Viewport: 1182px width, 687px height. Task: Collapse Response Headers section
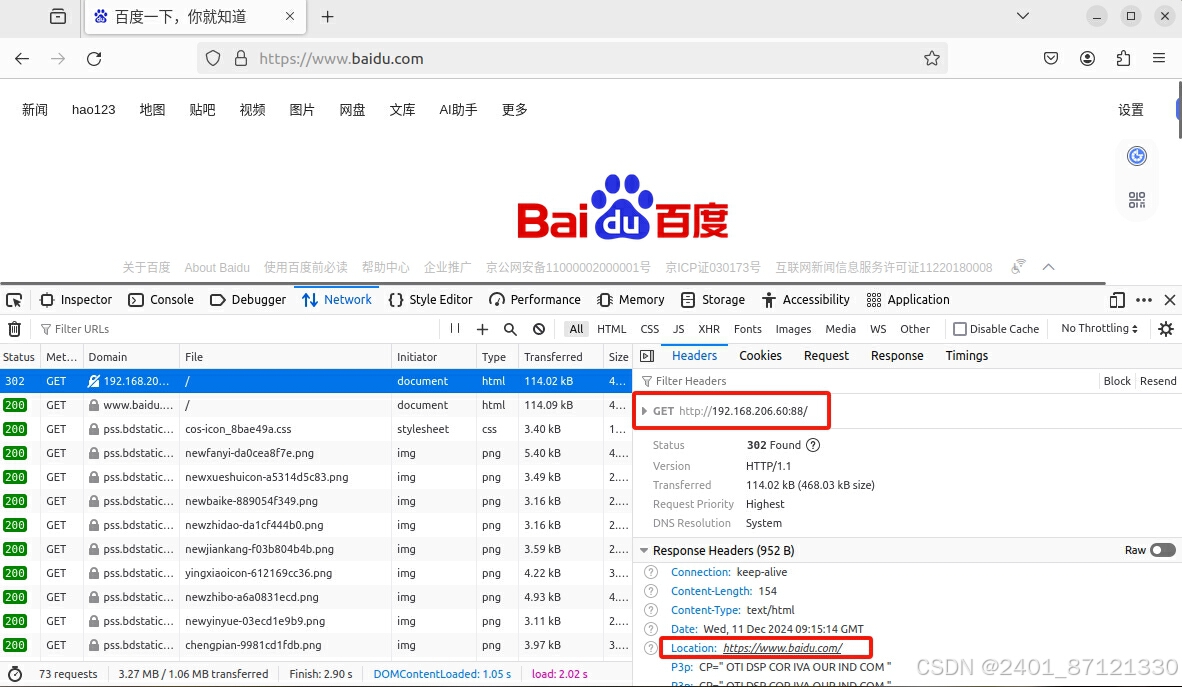click(644, 551)
